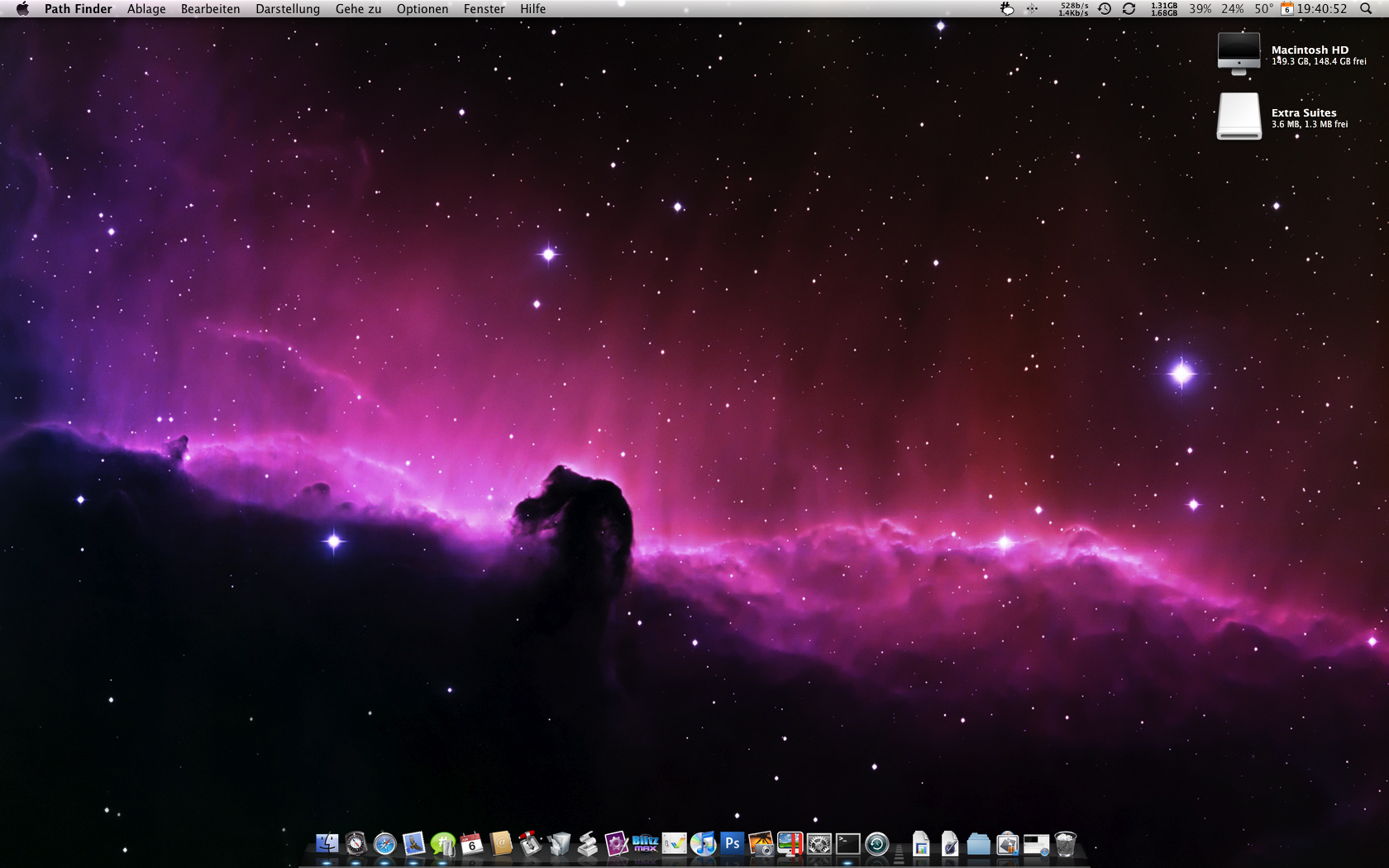Screen dimensions: 1389x868
Task: Open Time Machine menu bar status
Action: tap(1105, 9)
